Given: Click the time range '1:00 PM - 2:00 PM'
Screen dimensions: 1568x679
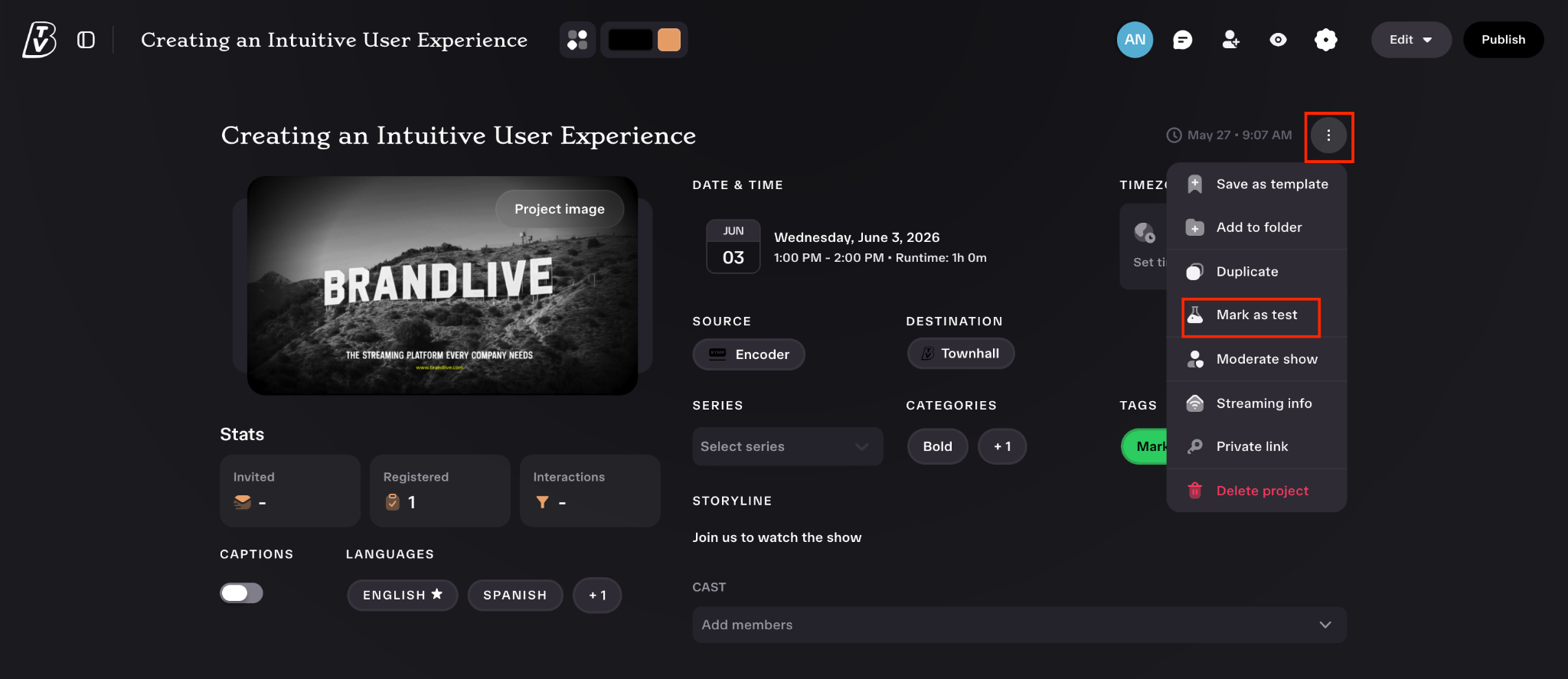Looking at the screenshot, I should coord(829,258).
